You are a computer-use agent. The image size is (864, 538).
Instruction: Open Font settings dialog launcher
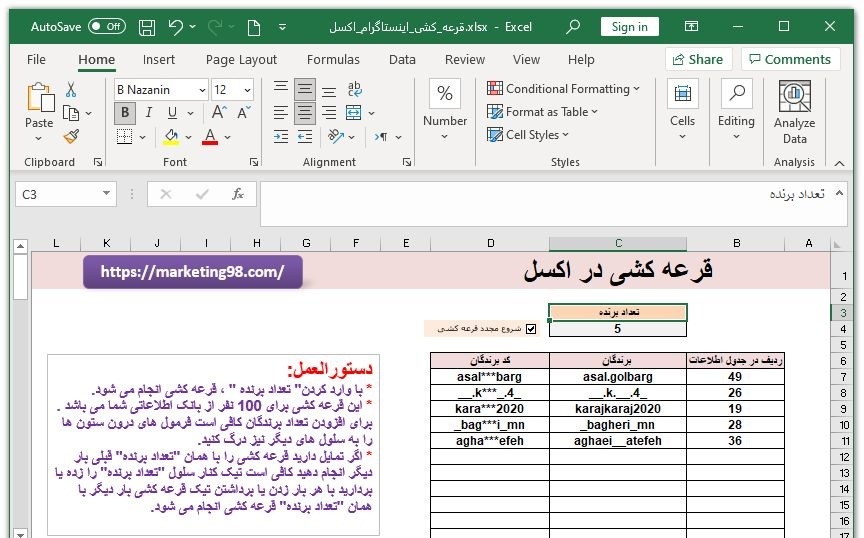click(x=253, y=162)
